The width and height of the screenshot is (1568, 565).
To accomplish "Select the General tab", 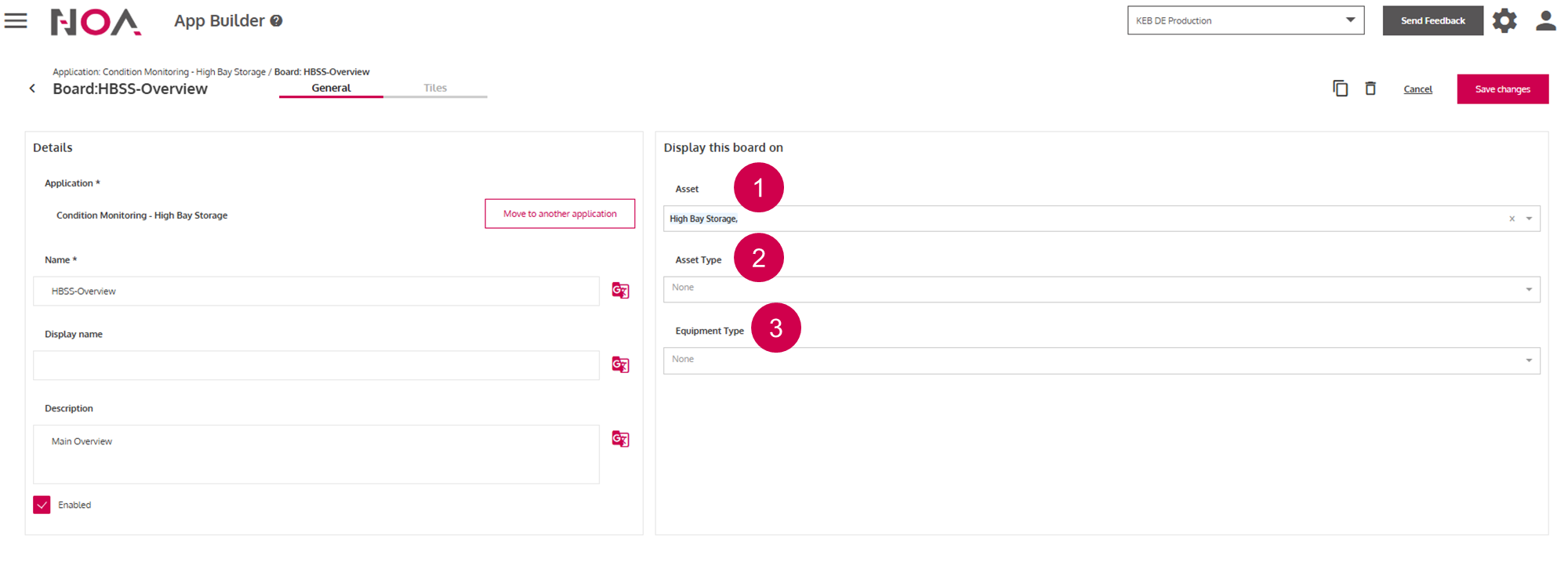I will point(331,88).
